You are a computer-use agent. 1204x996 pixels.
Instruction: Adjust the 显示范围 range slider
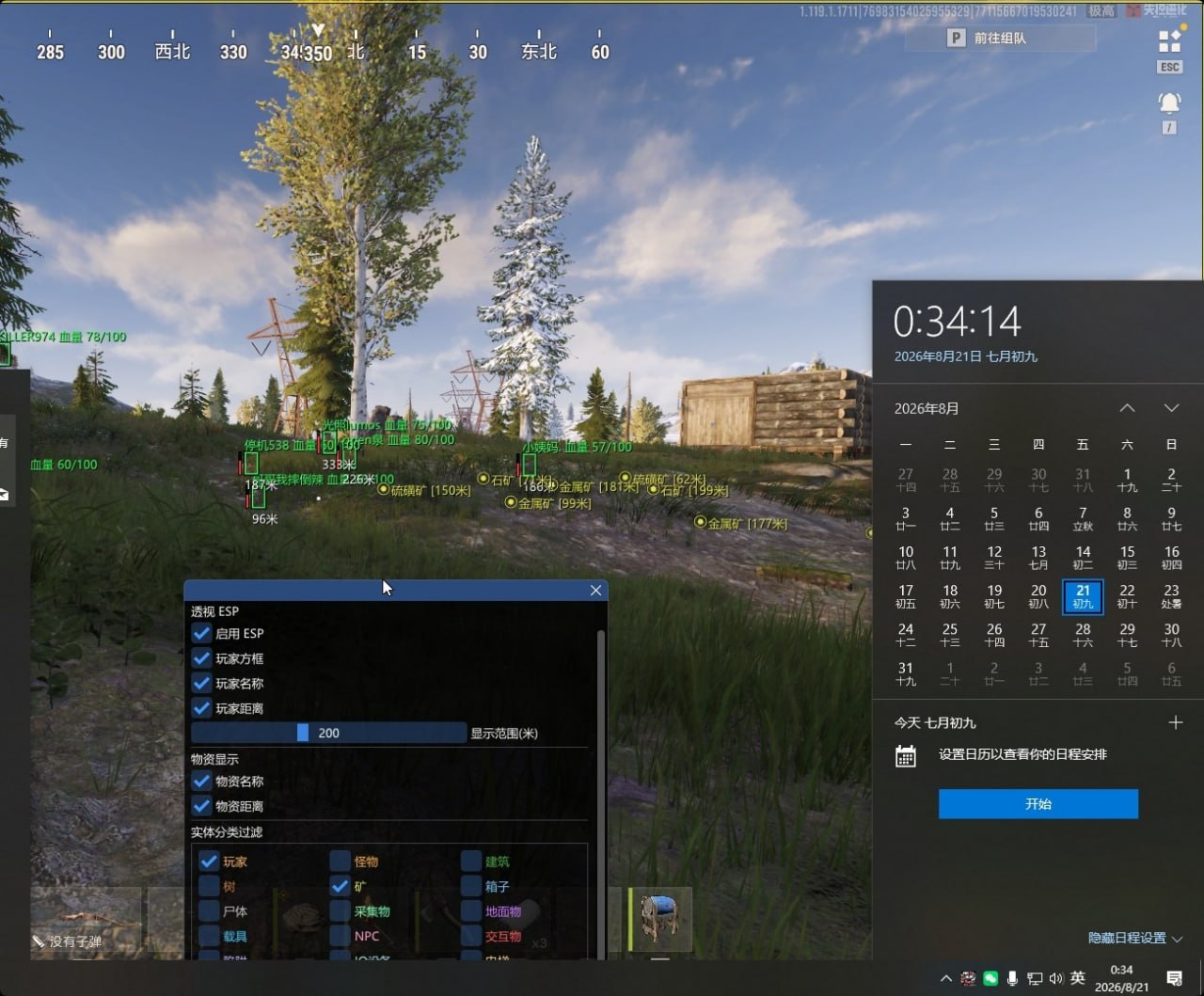328,733
